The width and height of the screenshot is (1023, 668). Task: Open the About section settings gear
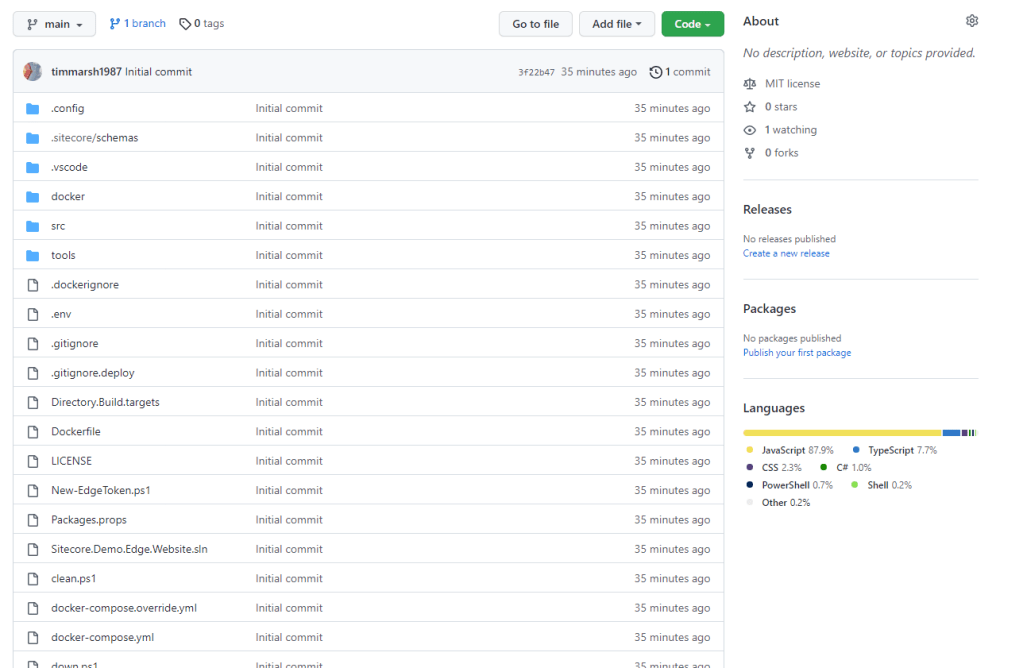(971, 20)
